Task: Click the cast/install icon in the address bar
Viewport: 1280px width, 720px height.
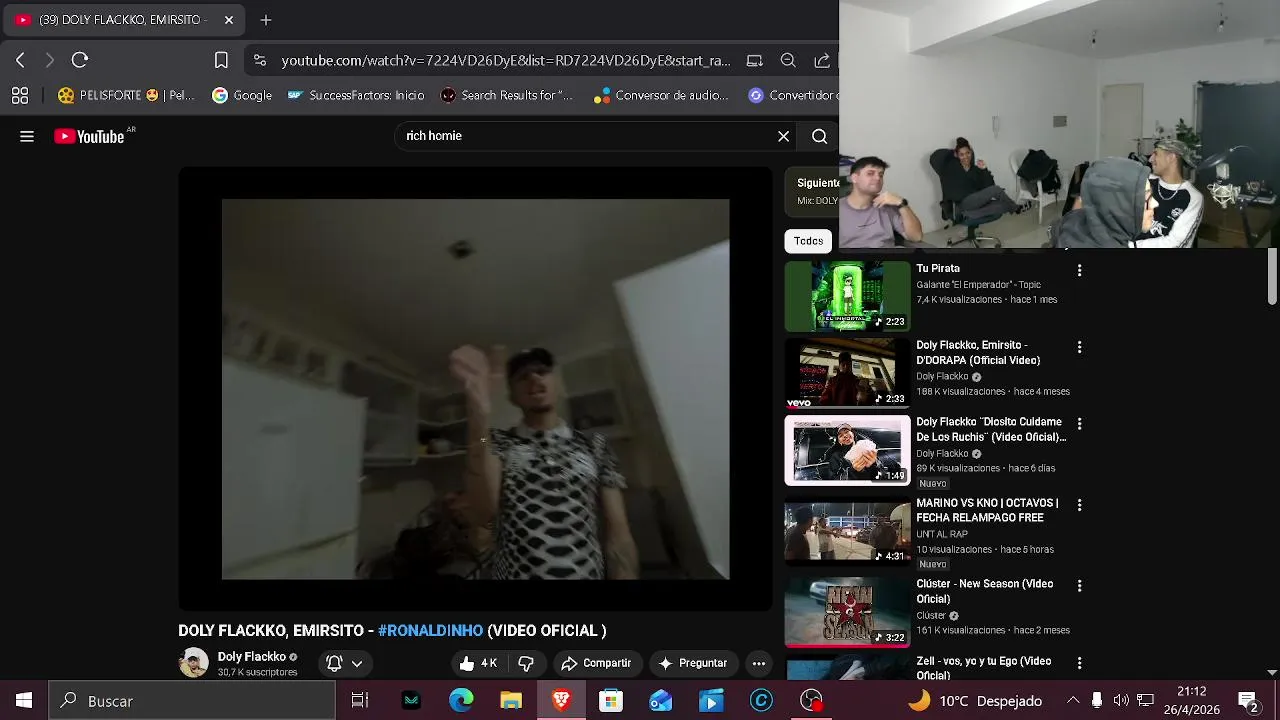Action: point(755,60)
